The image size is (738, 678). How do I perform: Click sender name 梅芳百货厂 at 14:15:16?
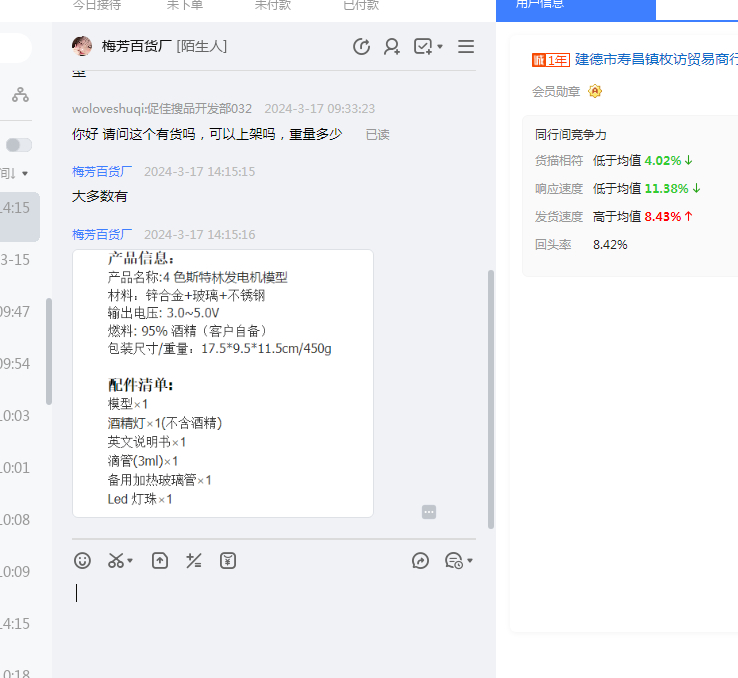[x=102, y=234]
